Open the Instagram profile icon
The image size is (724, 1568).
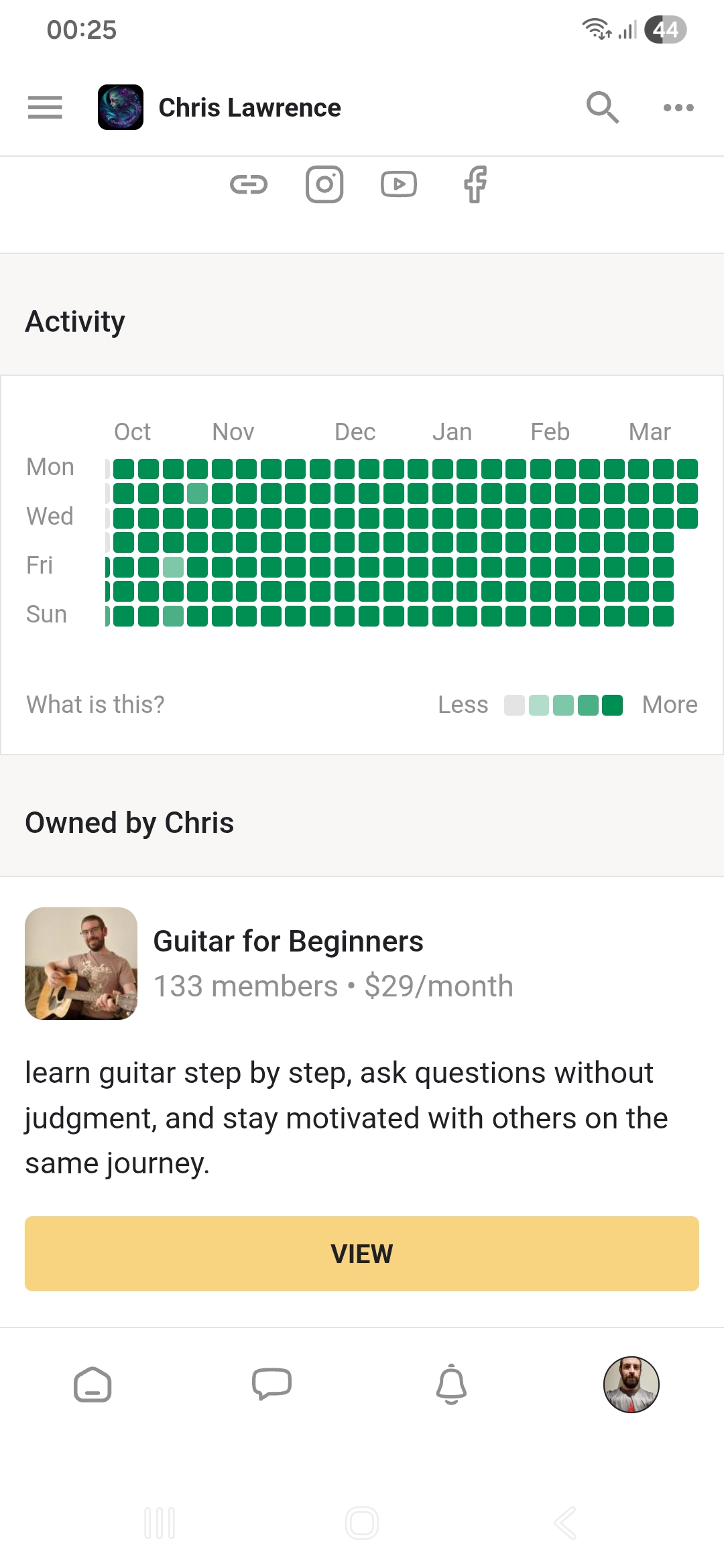pos(324,184)
